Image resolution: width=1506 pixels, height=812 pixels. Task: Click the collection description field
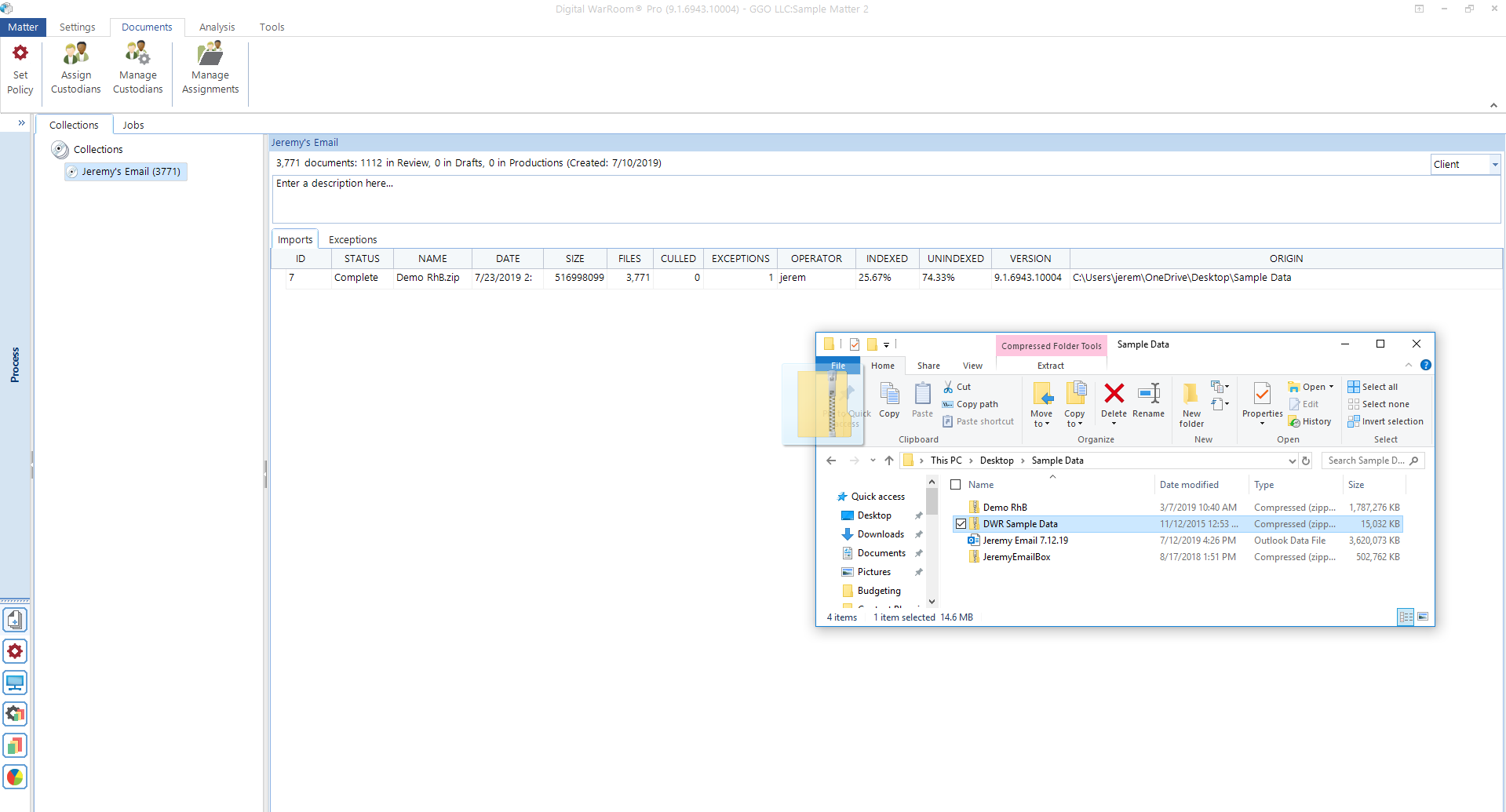click(x=886, y=199)
